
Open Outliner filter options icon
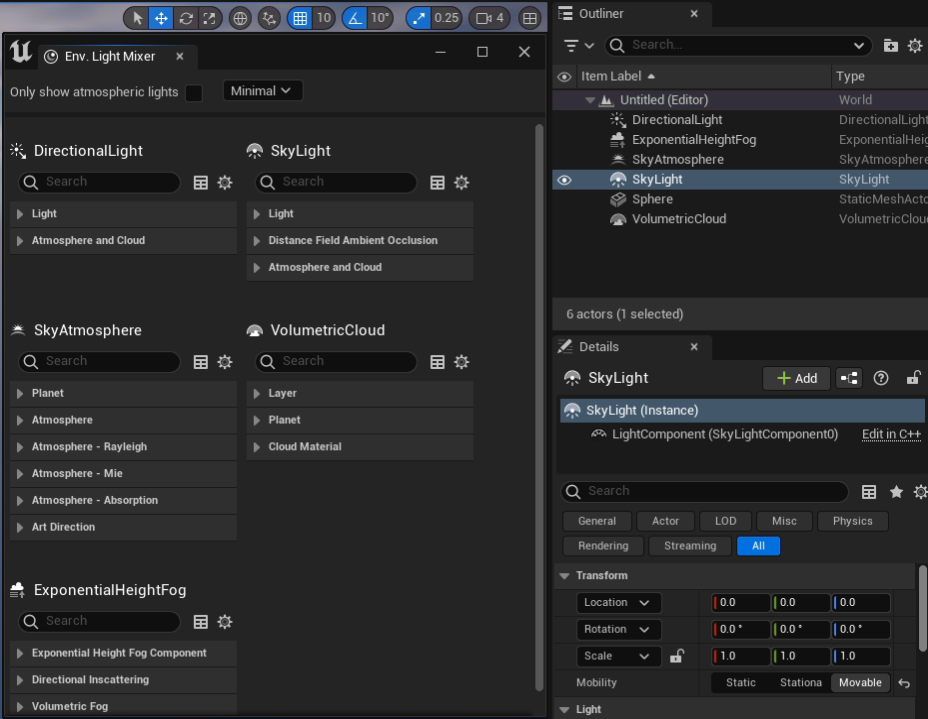(578, 46)
